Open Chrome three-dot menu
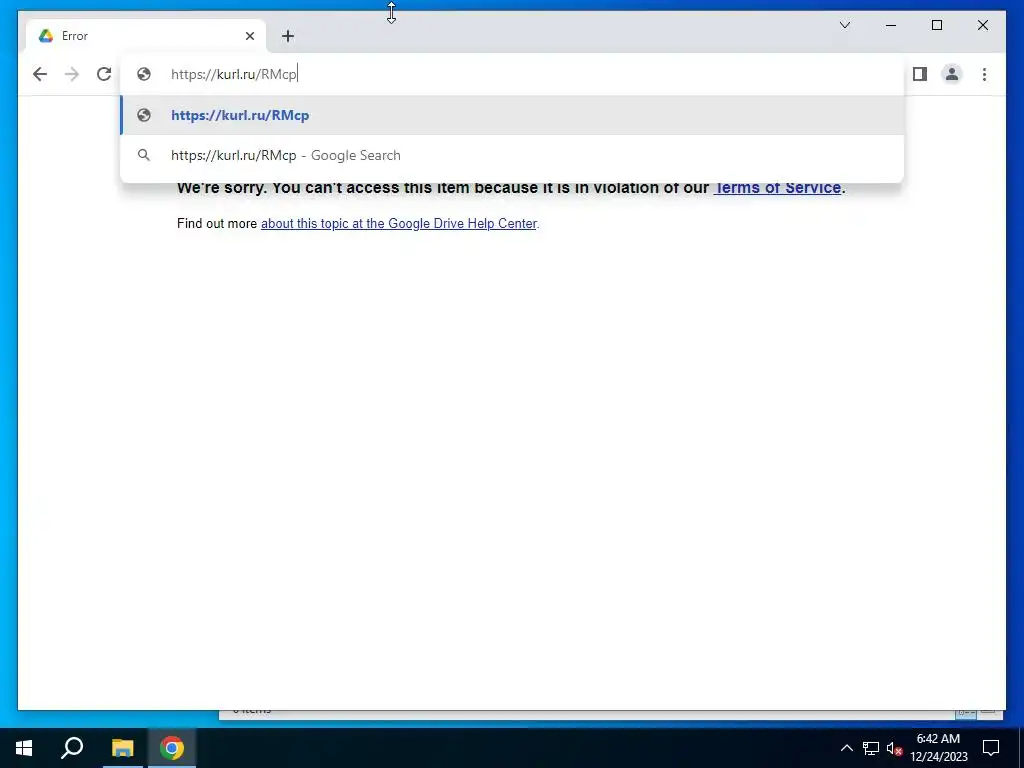The height and width of the screenshot is (768, 1024). click(x=984, y=74)
